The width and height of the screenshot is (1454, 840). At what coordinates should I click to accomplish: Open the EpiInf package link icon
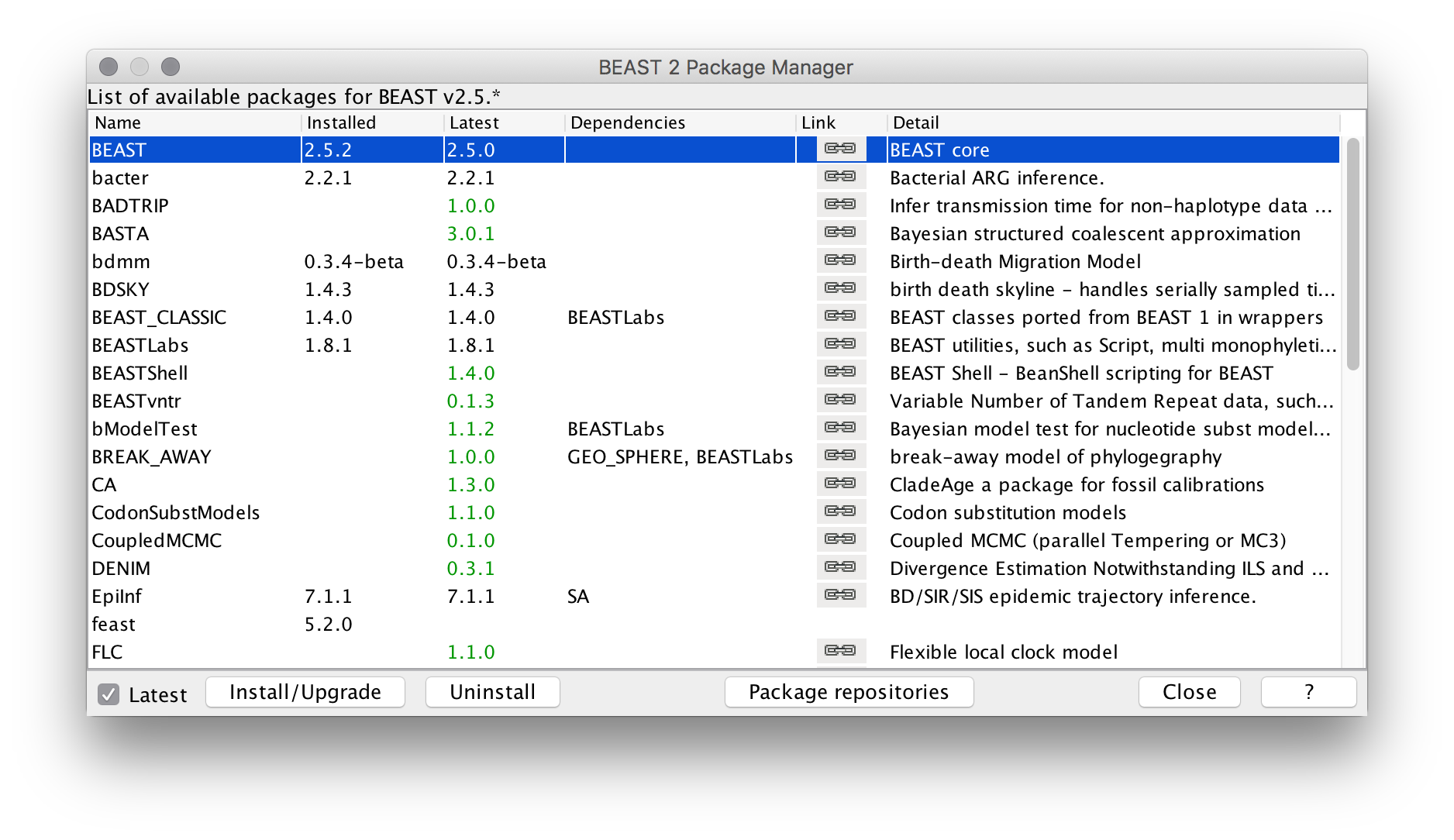click(x=840, y=595)
